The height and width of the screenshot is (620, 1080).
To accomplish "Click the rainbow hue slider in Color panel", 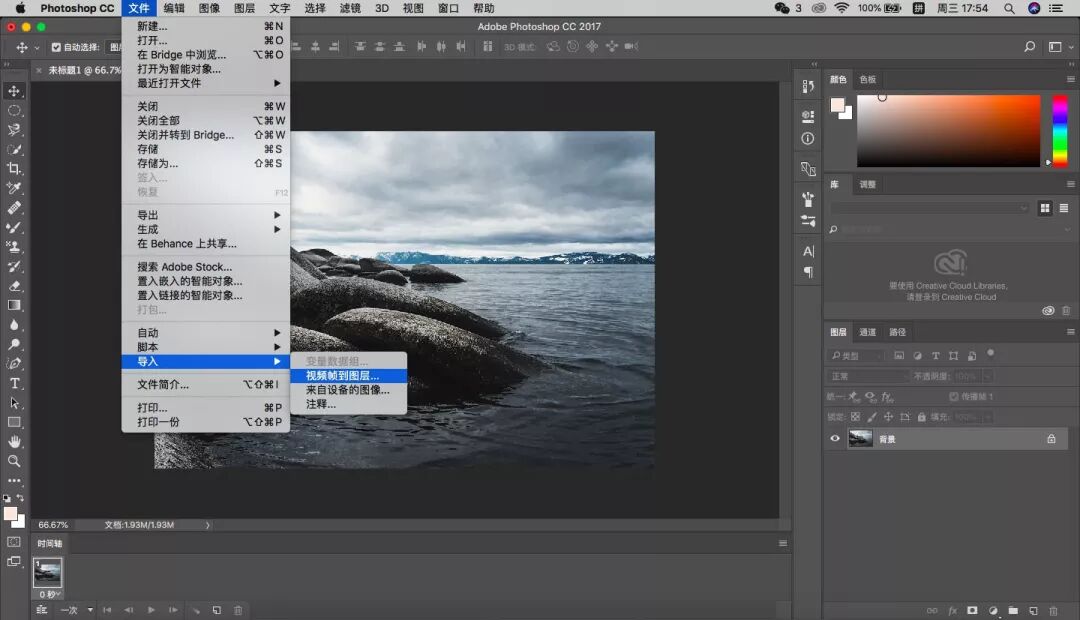I will 1059,130.
